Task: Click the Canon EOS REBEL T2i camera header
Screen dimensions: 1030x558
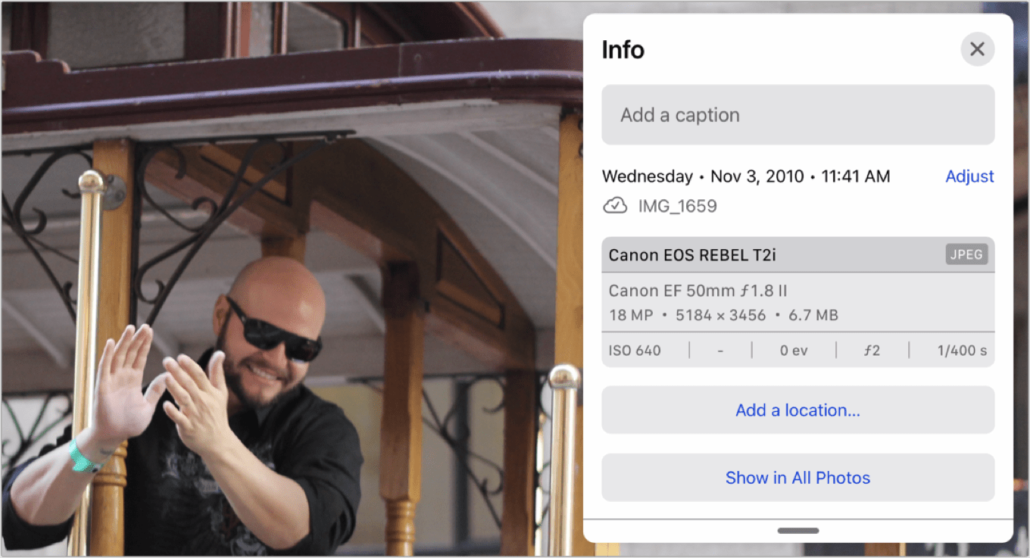Action: click(x=692, y=255)
